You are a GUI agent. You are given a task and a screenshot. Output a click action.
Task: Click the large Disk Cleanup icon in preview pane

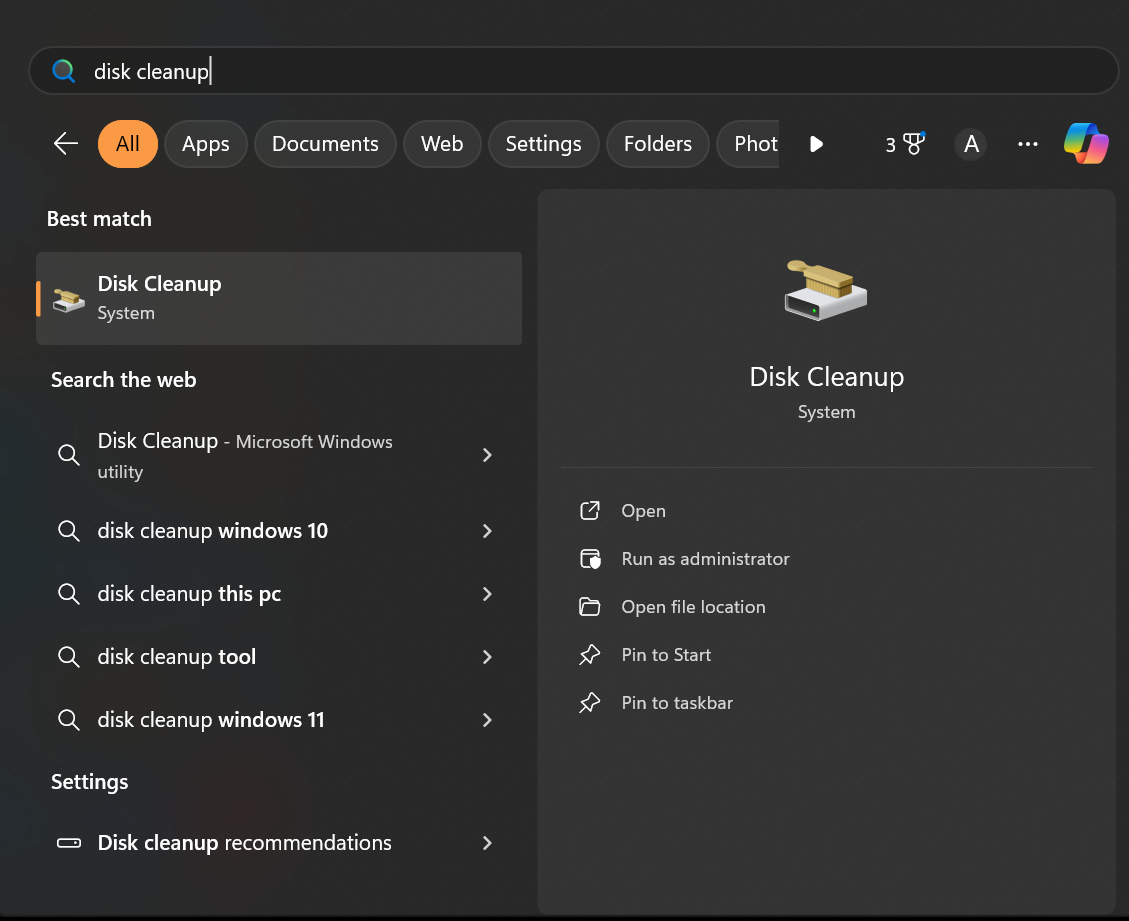[826, 291]
